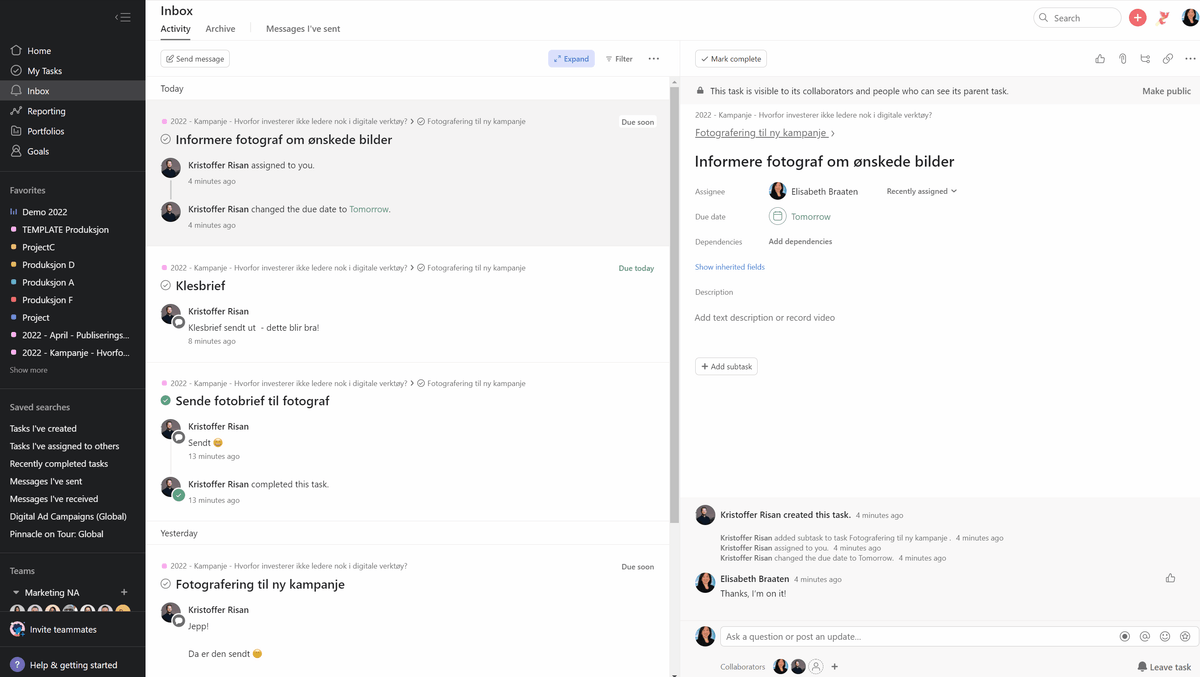1200x677 pixels.
Task: Click Send message button
Action: (195, 59)
